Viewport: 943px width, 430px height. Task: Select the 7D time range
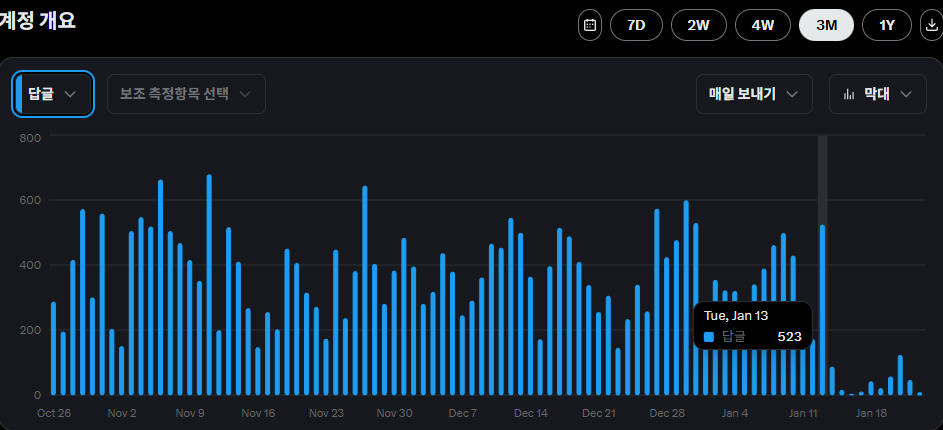pyautogui.click(x=636, y=25)
